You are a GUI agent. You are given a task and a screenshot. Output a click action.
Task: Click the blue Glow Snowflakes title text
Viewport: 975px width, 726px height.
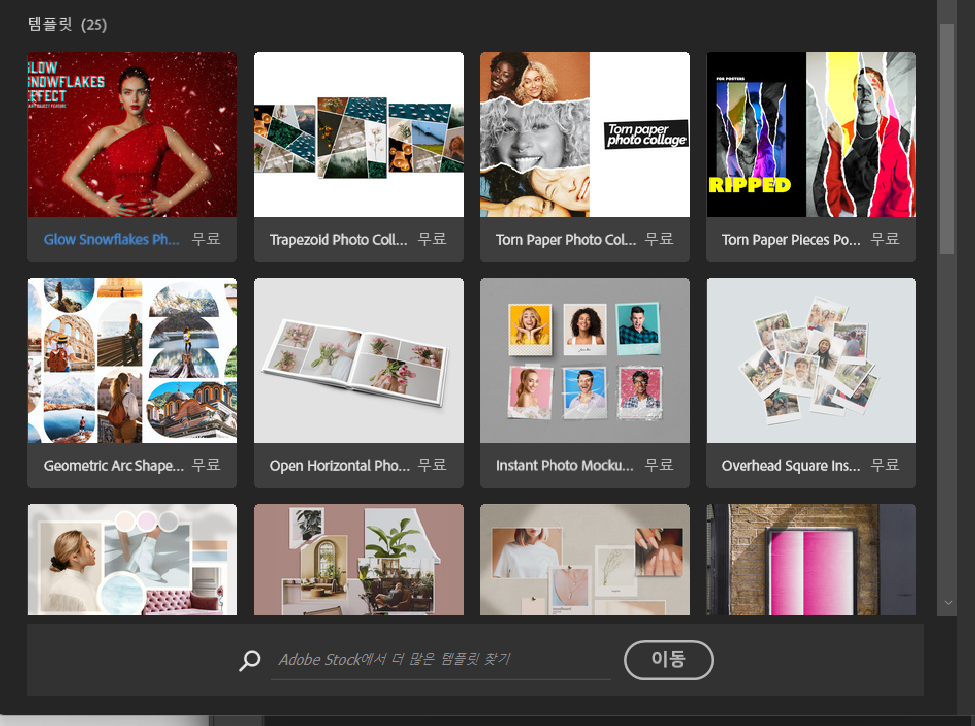(x=111, y=240)
